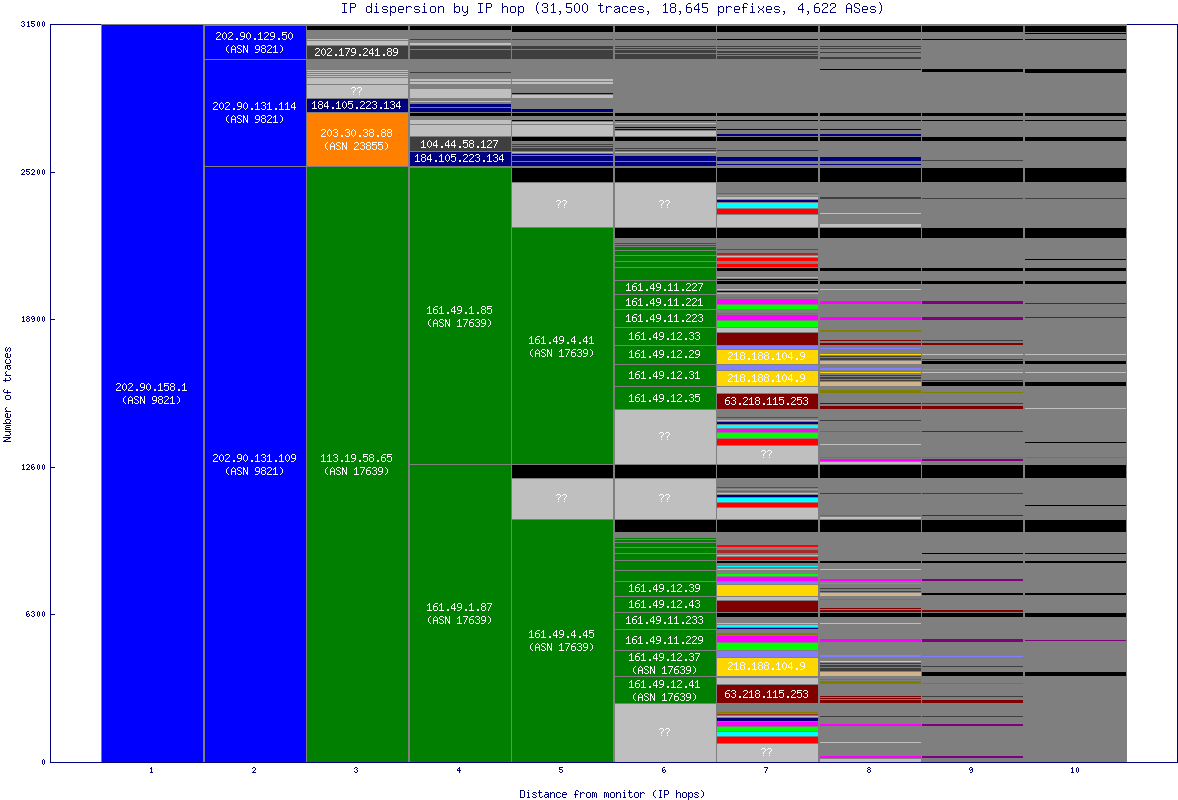1178x800 pixels.
Task: Select the 161.49.11.229 segment
Action: point(664,638)
